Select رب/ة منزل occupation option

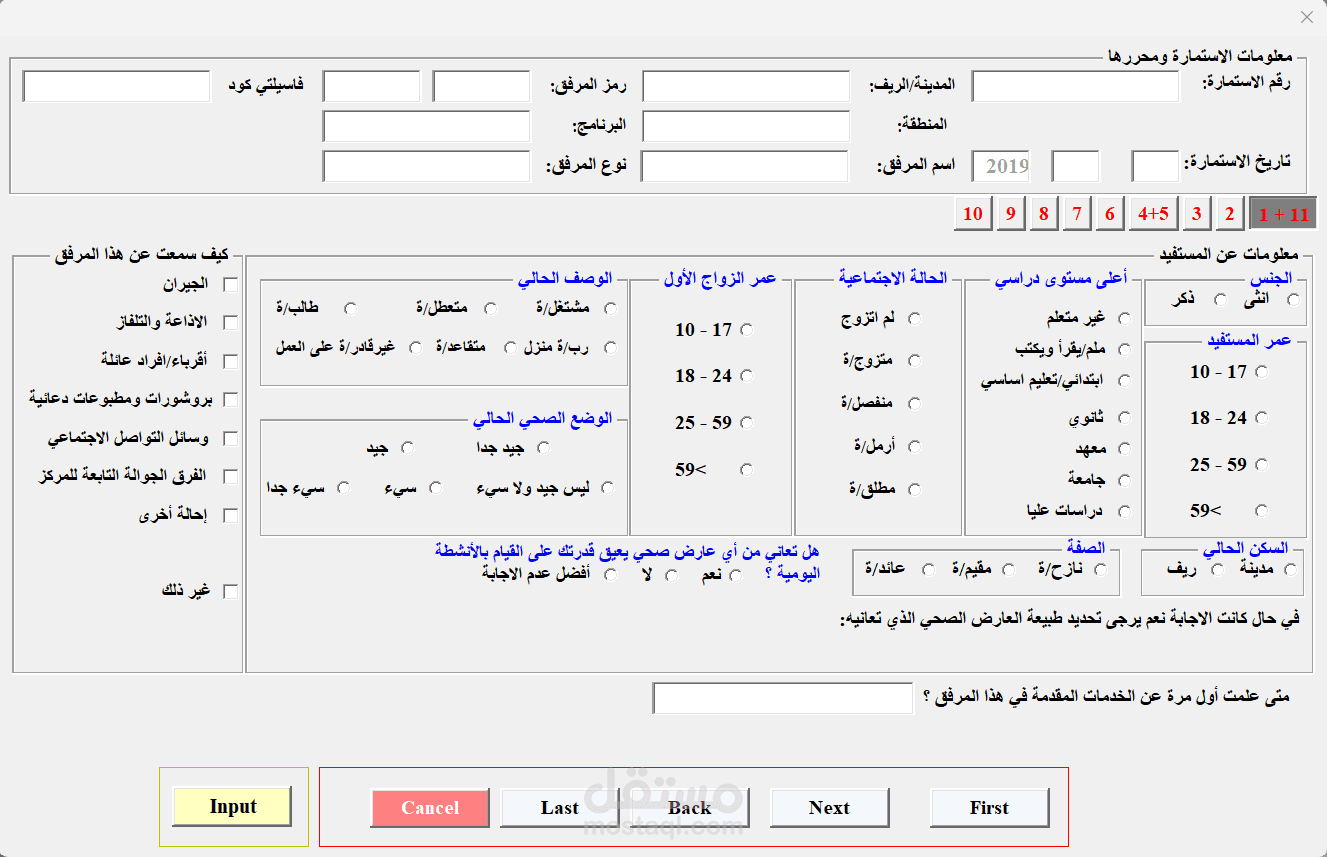point(610,347)
